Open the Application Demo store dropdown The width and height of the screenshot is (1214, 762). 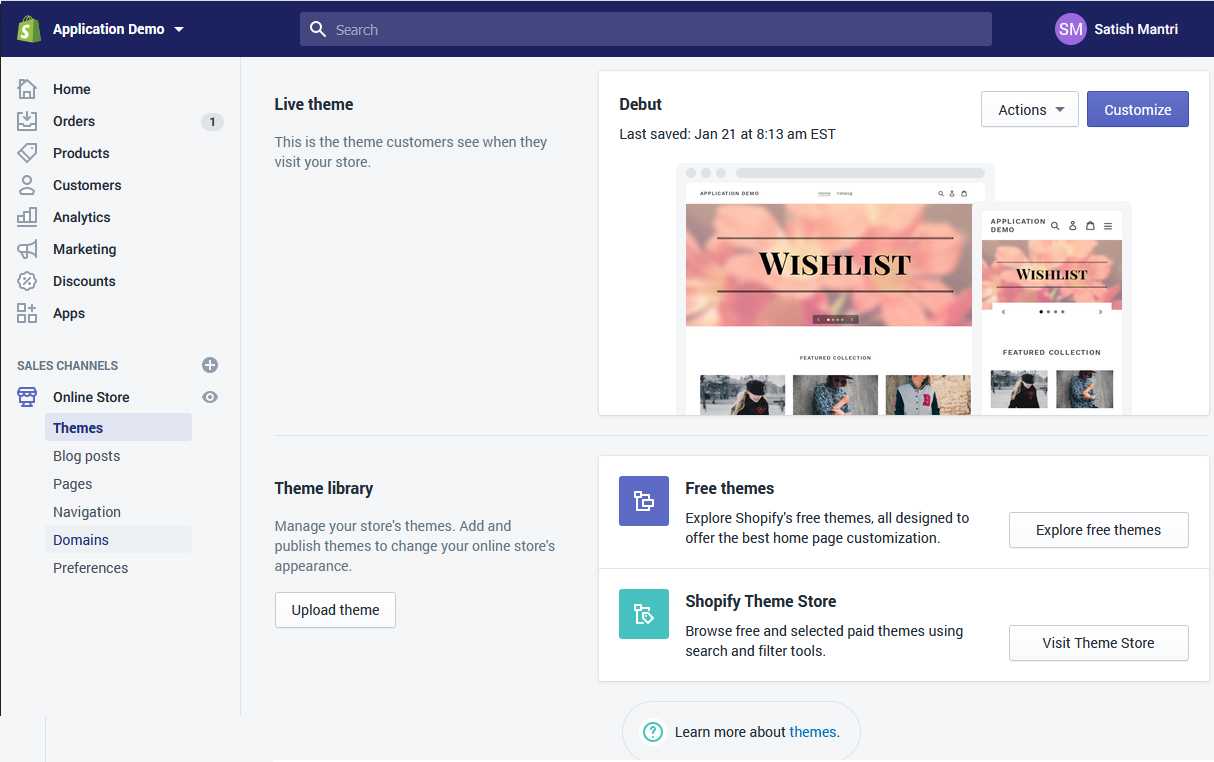(x=118, y=29)
